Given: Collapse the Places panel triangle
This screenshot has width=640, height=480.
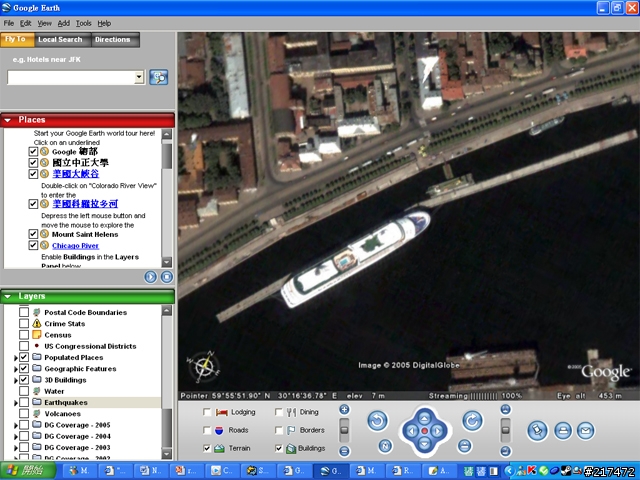Looking at the screenshot, I should [x=7, y=120].
